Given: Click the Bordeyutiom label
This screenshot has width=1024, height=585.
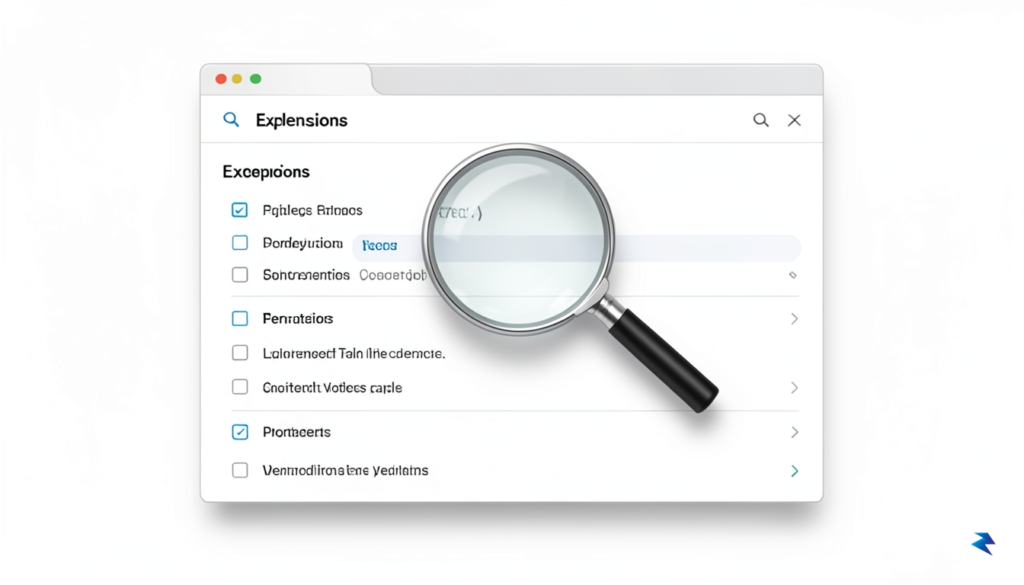Looking at the screenshot, I should coord(302,244).
